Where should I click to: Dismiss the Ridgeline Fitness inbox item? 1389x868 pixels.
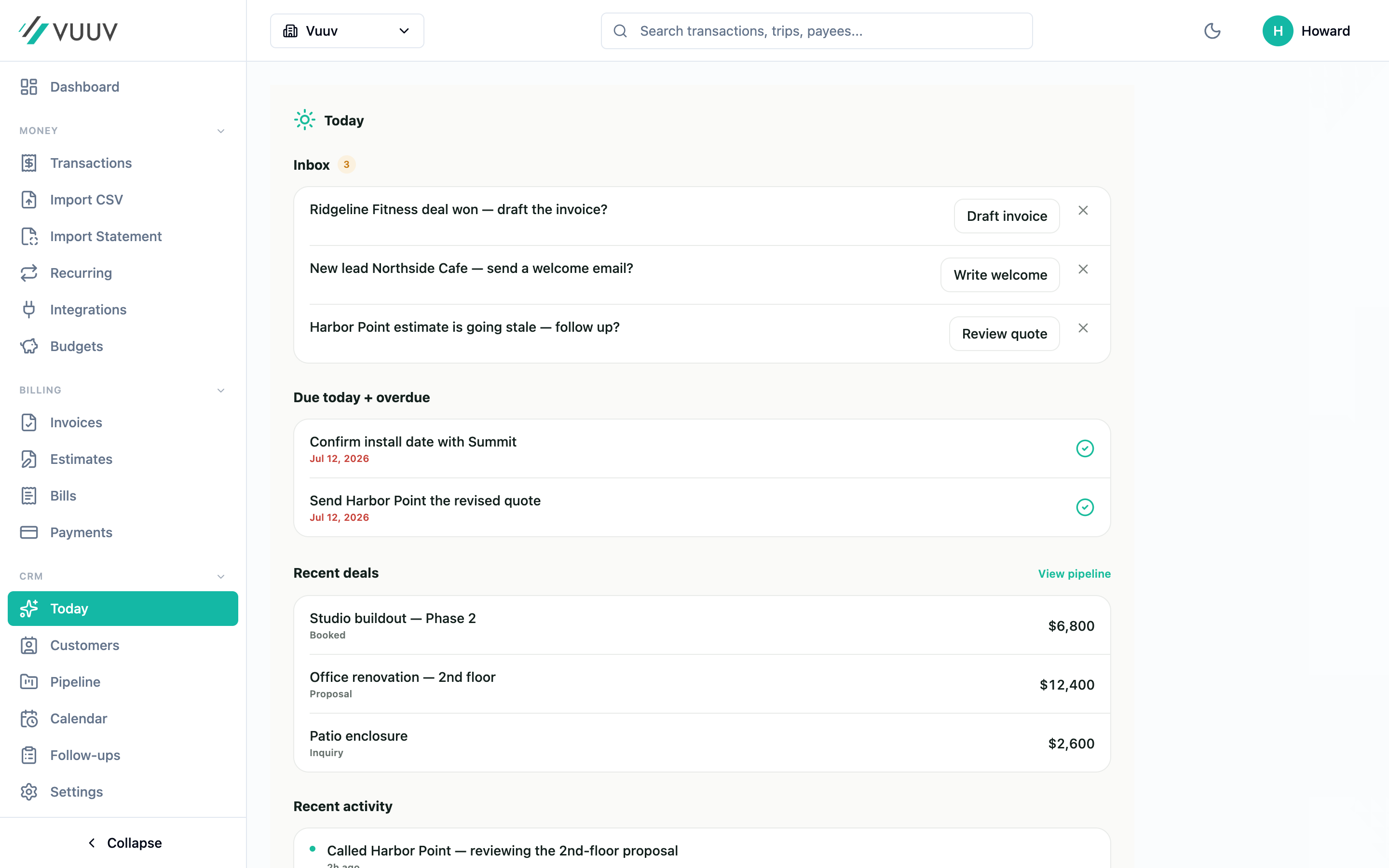click(1083, 211)
